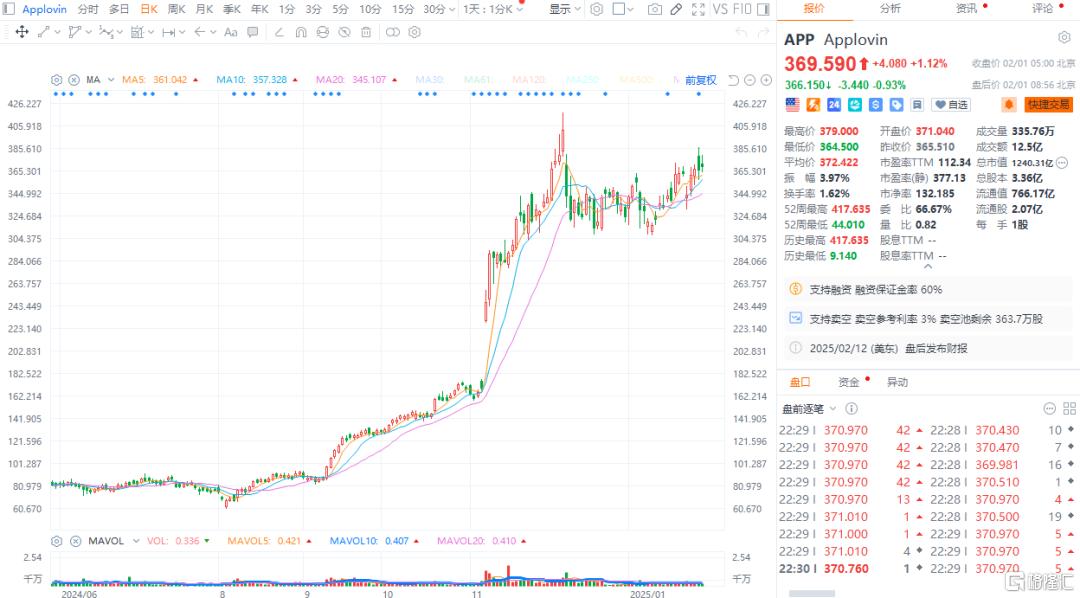Select the crosshair cursor drawing tool
1080x598 pixels.
coord(22,32)
